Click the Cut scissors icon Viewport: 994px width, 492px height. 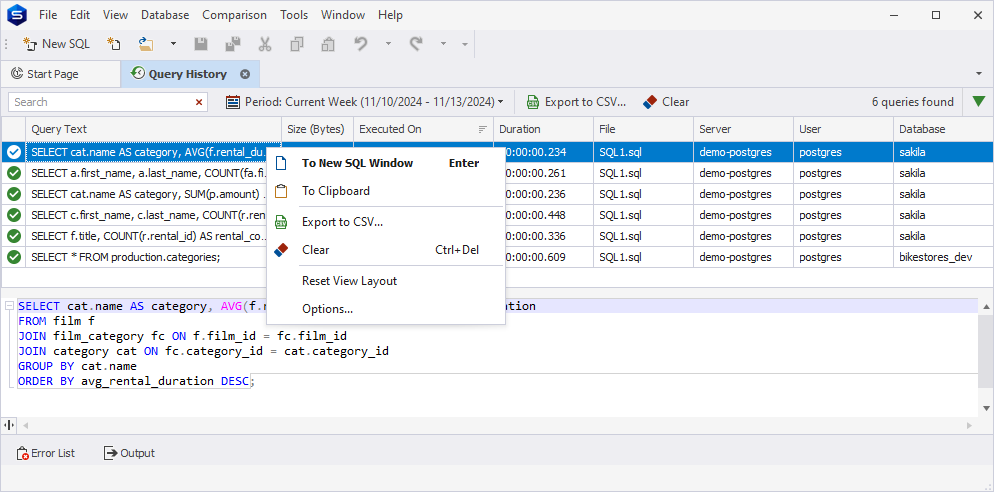point(265,44)
